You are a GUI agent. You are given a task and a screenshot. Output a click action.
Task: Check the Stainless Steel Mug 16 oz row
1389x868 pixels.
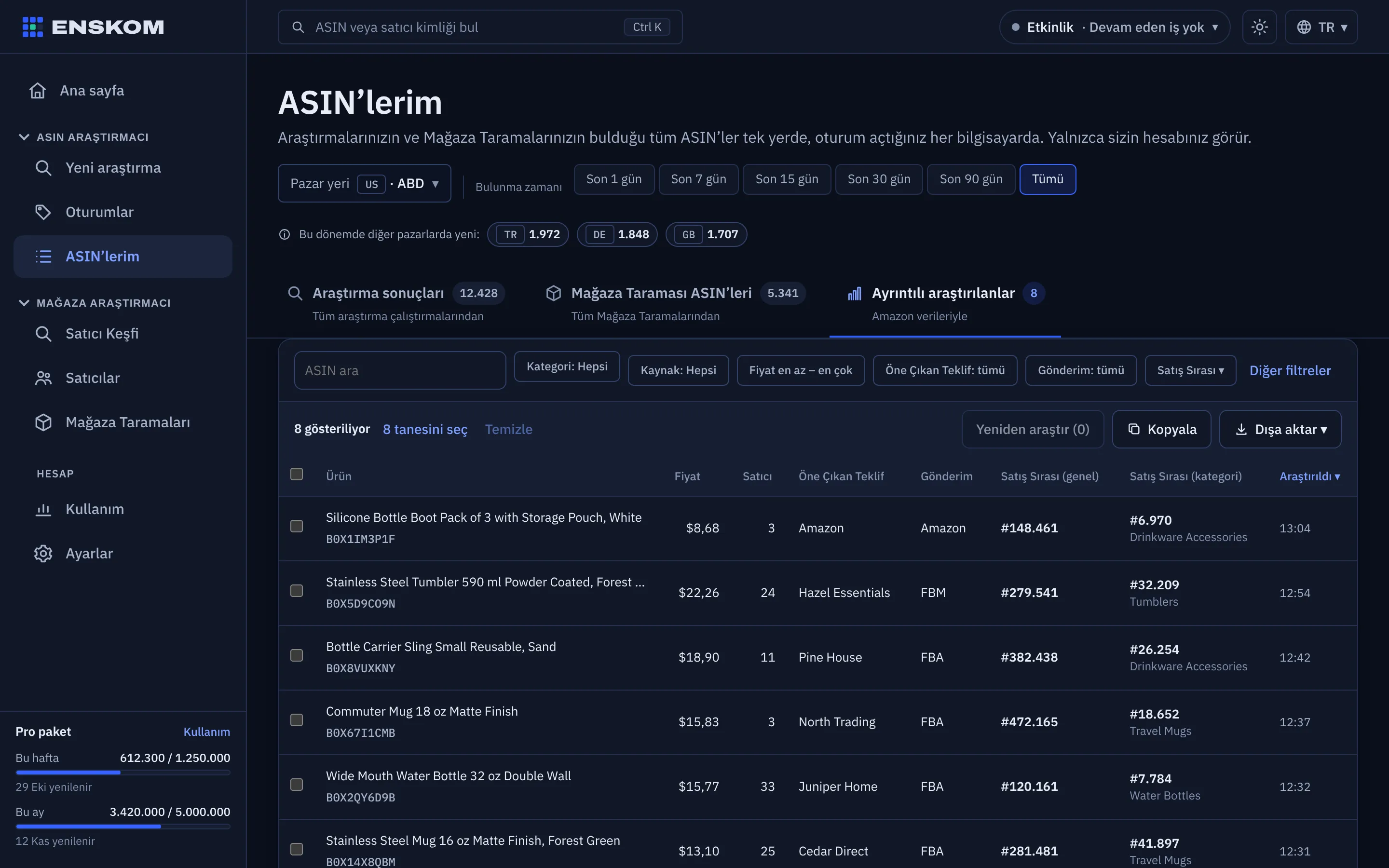click(297, 849)
